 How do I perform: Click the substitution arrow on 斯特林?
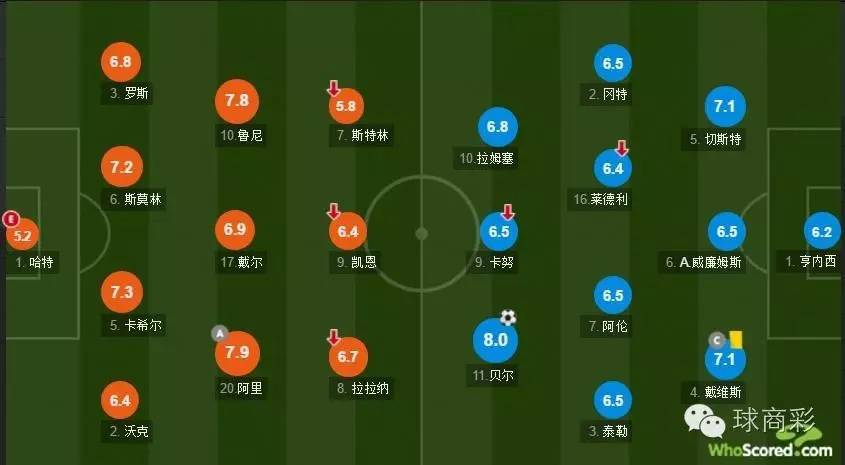pyautogui.click(x=334, y=90)
